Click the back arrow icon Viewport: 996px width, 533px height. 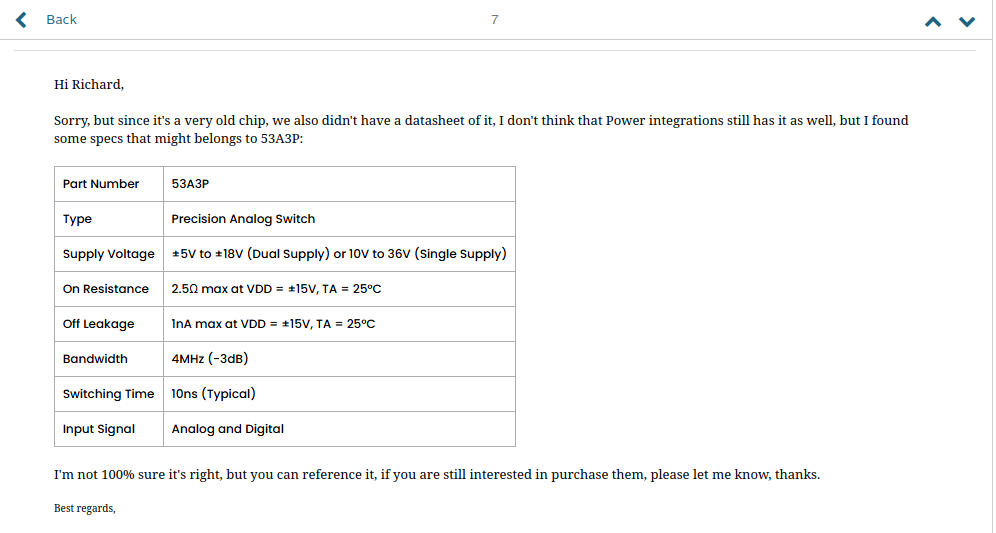pos(22,20)
